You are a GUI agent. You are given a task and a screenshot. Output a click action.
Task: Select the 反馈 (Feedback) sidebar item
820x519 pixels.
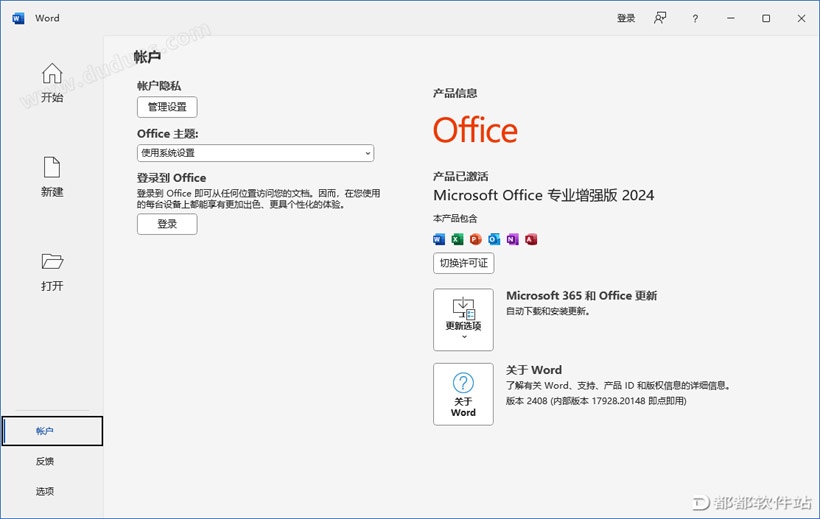point(45,461)
